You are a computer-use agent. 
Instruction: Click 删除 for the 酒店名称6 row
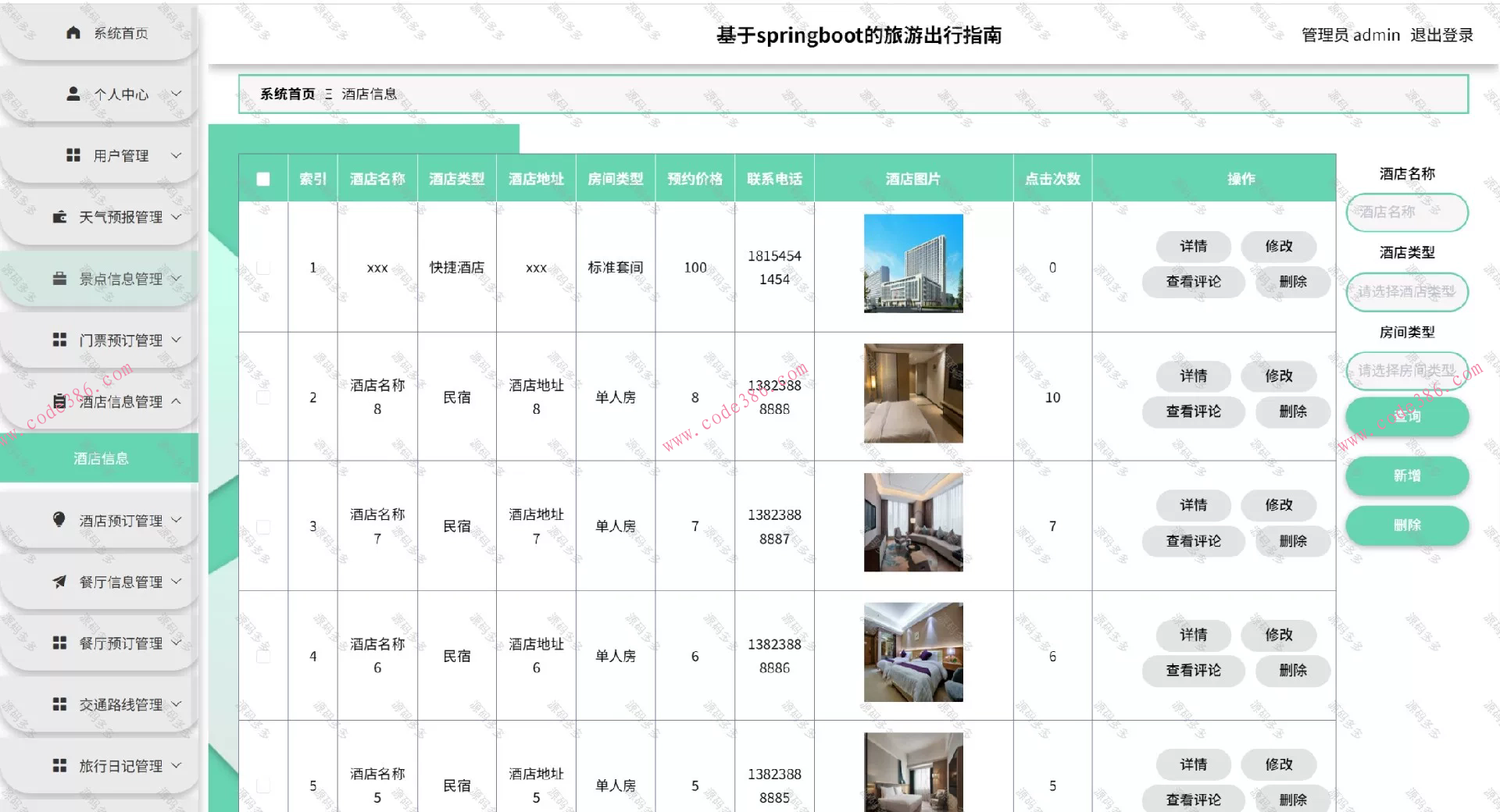point(1293,670)
